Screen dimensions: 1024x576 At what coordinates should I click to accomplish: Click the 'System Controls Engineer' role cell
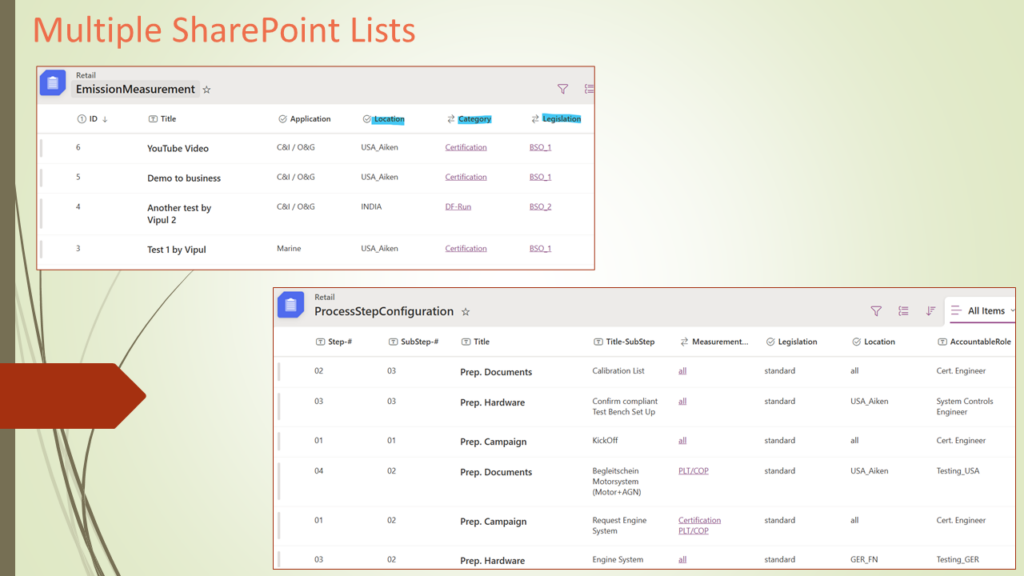coord(965,407)
